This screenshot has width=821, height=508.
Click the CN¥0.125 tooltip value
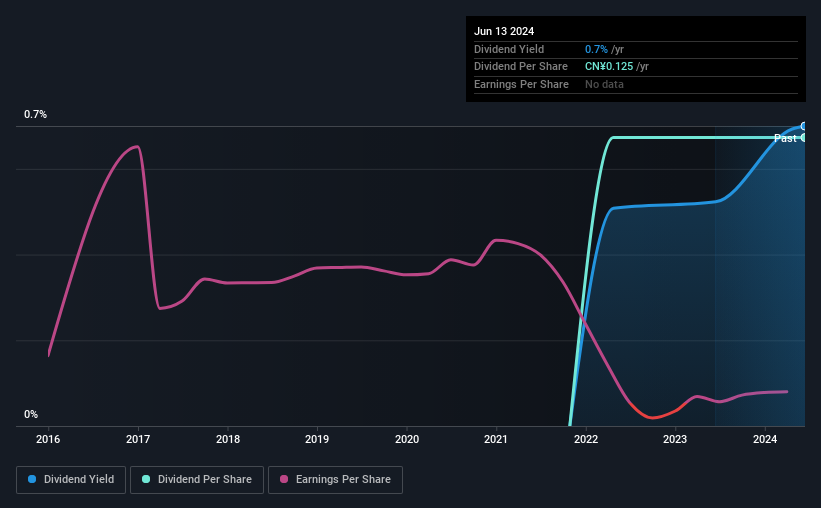click(x=609, y=66)
